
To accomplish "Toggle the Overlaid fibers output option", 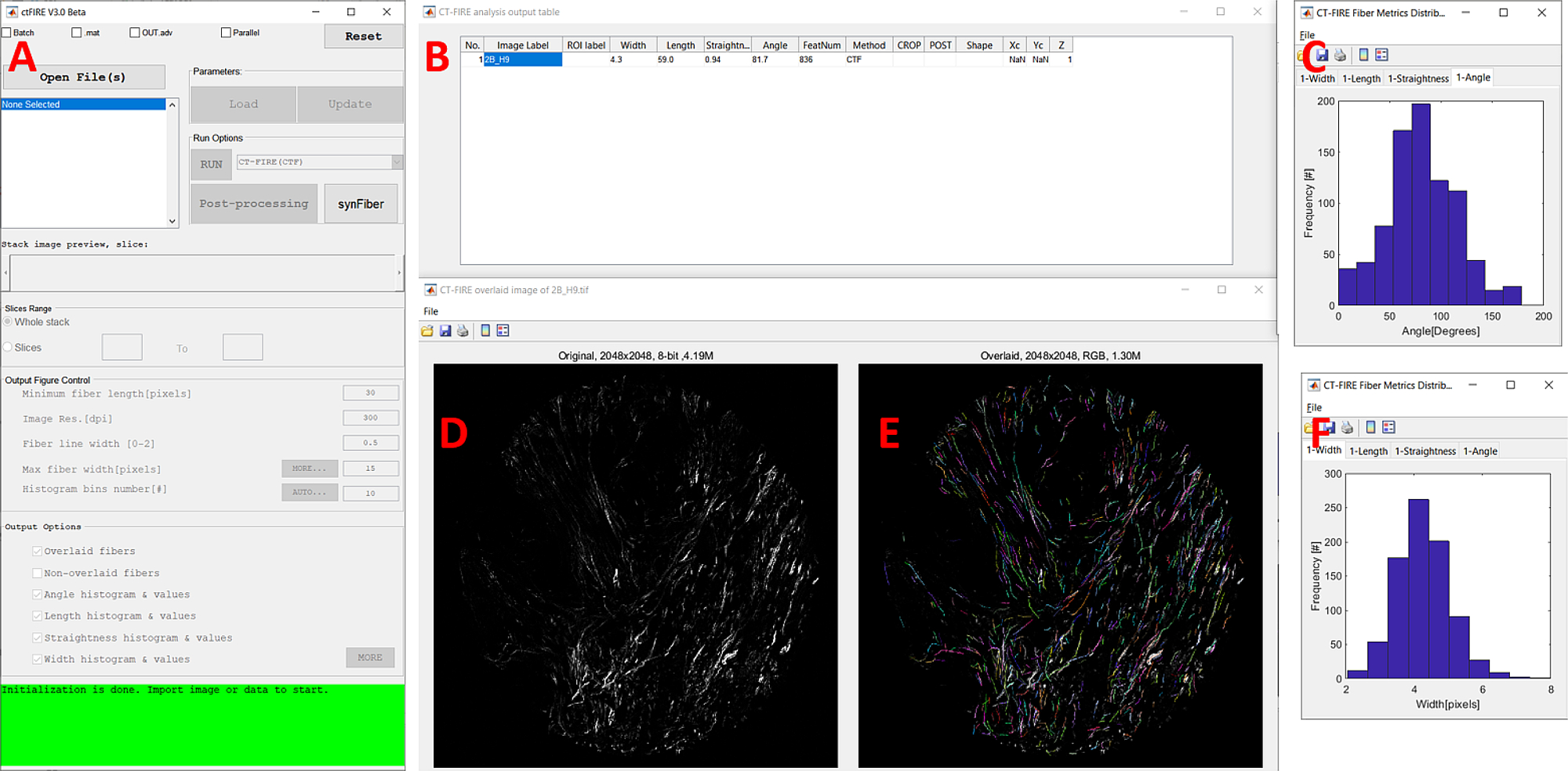I will tap(37, 551).
